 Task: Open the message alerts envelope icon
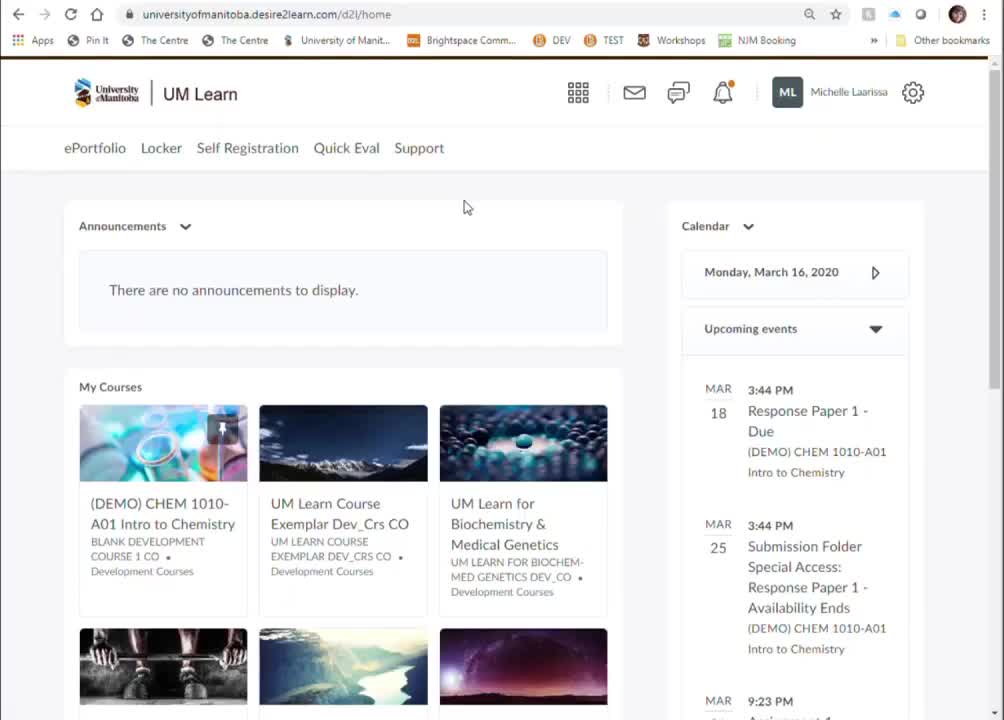pyautogui.click(x=634, y=93)
